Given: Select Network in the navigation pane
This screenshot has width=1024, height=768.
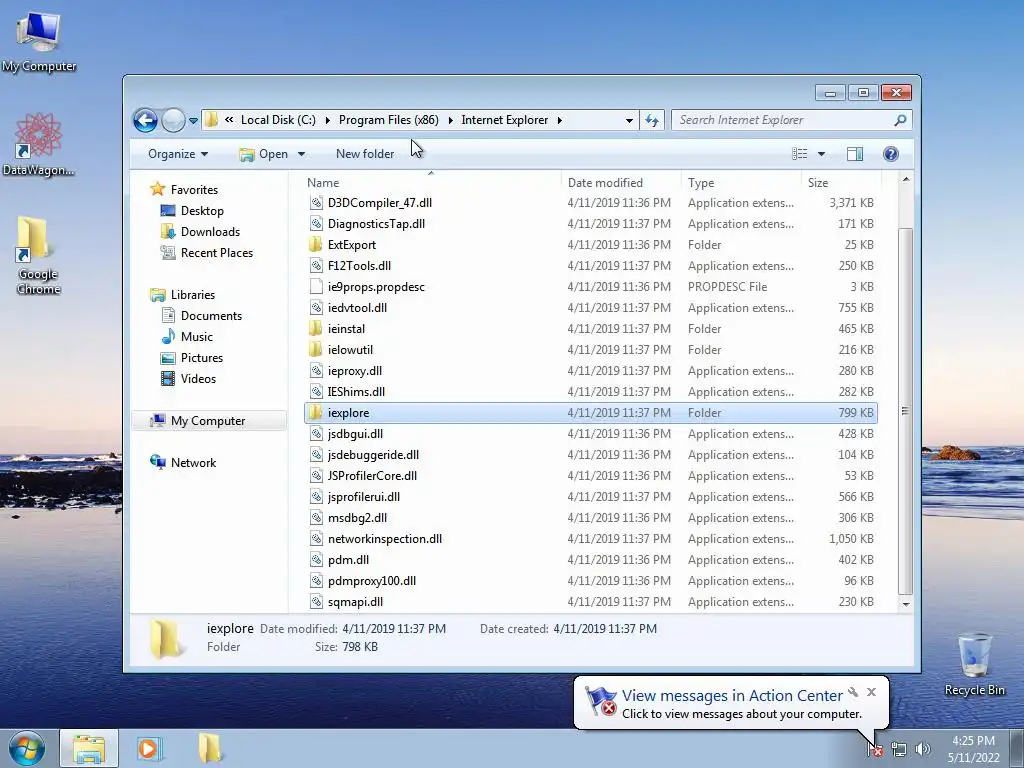Looking at the screenshot, I should click(x=193, y=463).
